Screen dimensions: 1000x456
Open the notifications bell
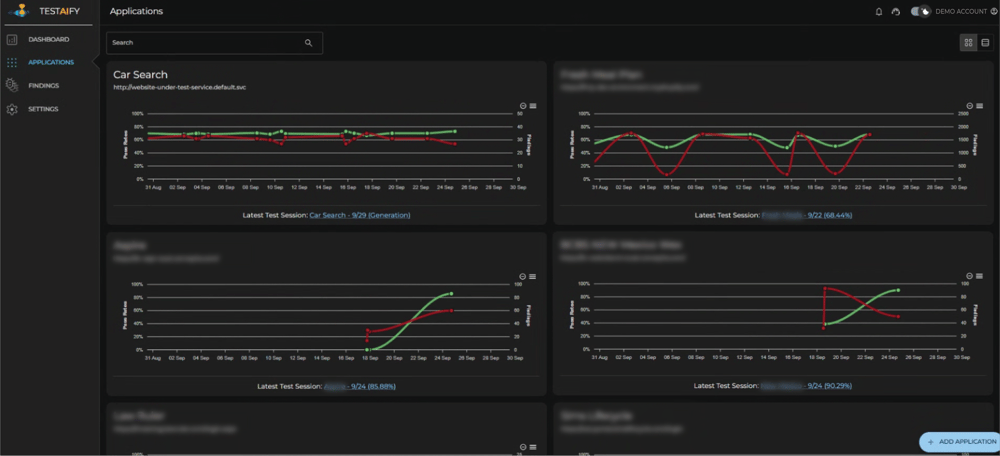click(x=879, y=12)
